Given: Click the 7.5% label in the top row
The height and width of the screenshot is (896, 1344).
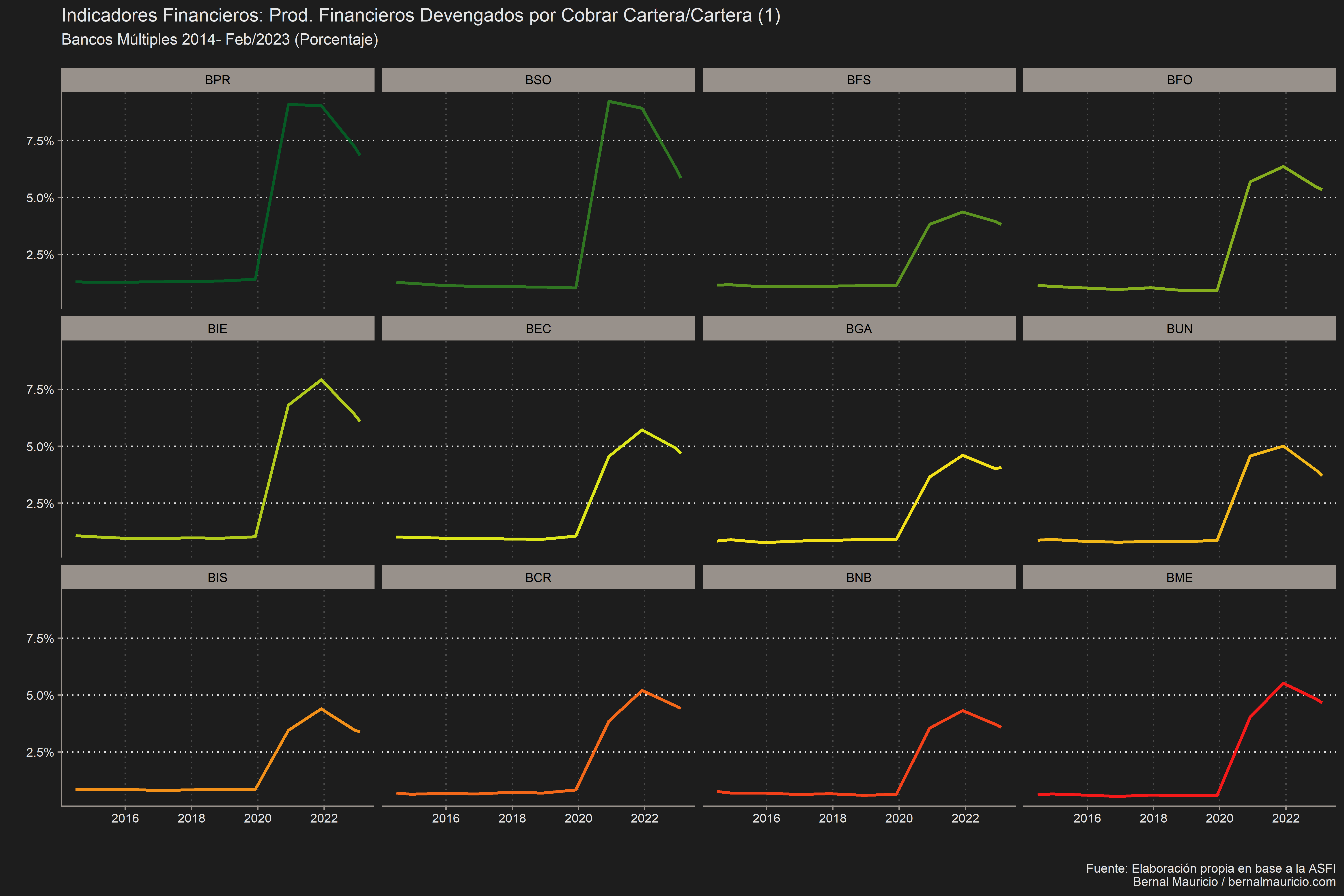Looking at the screenshot, I should [x=40, y=141].
